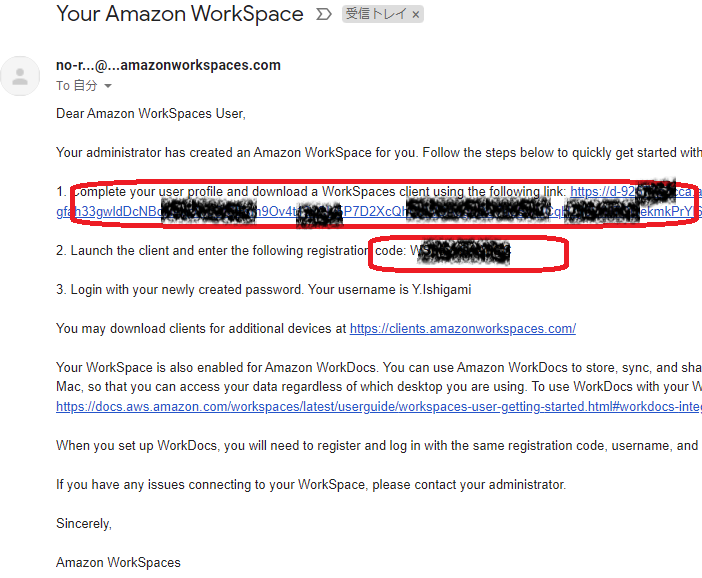
Task: Click the 'Dear Amazon WorkSpaces User' greeting
Action: pos(150,114)
